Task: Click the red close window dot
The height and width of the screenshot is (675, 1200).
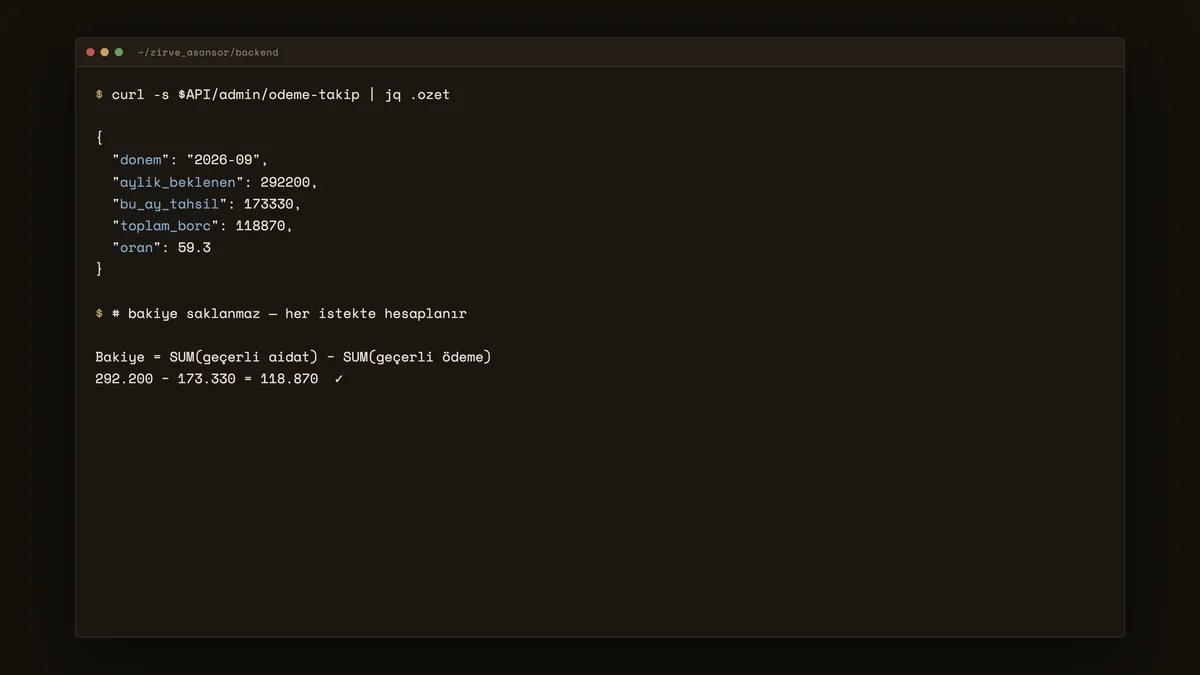Action: tap(90, 52)
